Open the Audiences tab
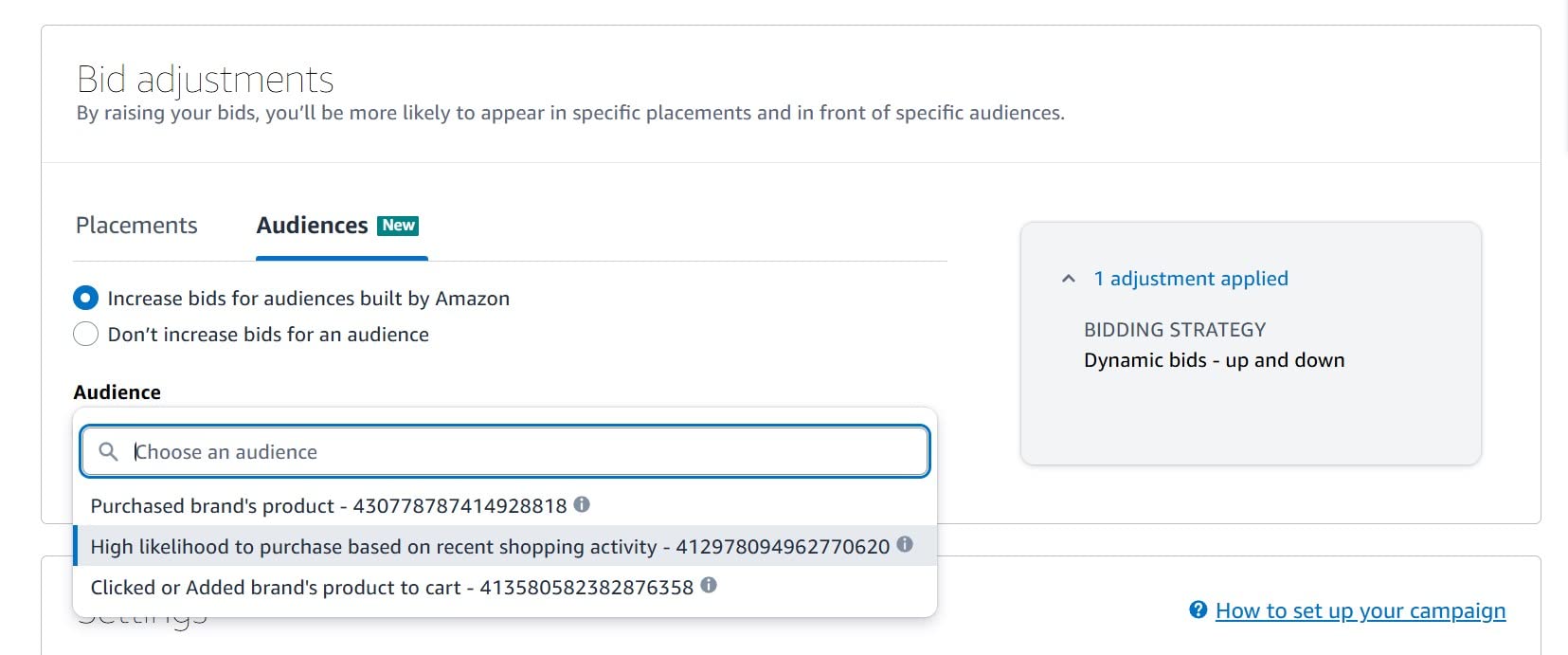 pyautogui.click(x=312, y=226)
